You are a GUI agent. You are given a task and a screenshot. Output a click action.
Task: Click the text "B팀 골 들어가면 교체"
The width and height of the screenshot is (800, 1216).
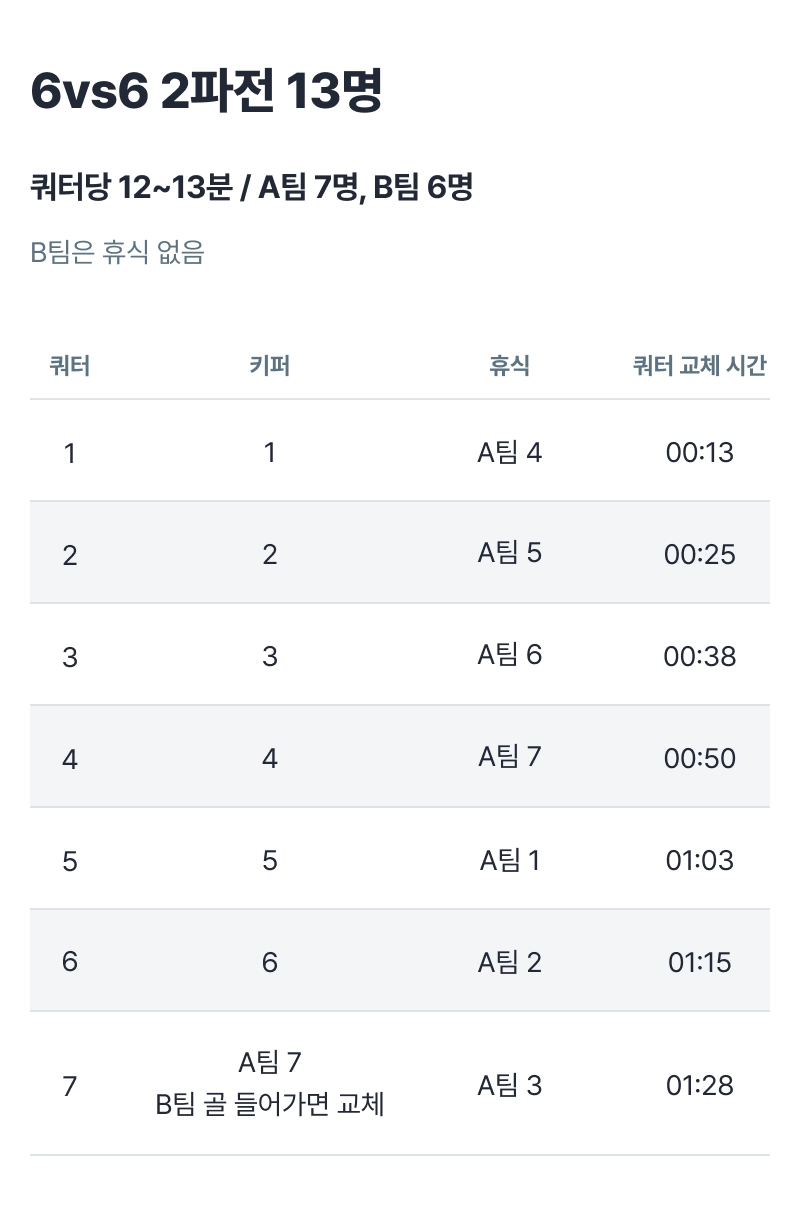tap(270, 1105)
